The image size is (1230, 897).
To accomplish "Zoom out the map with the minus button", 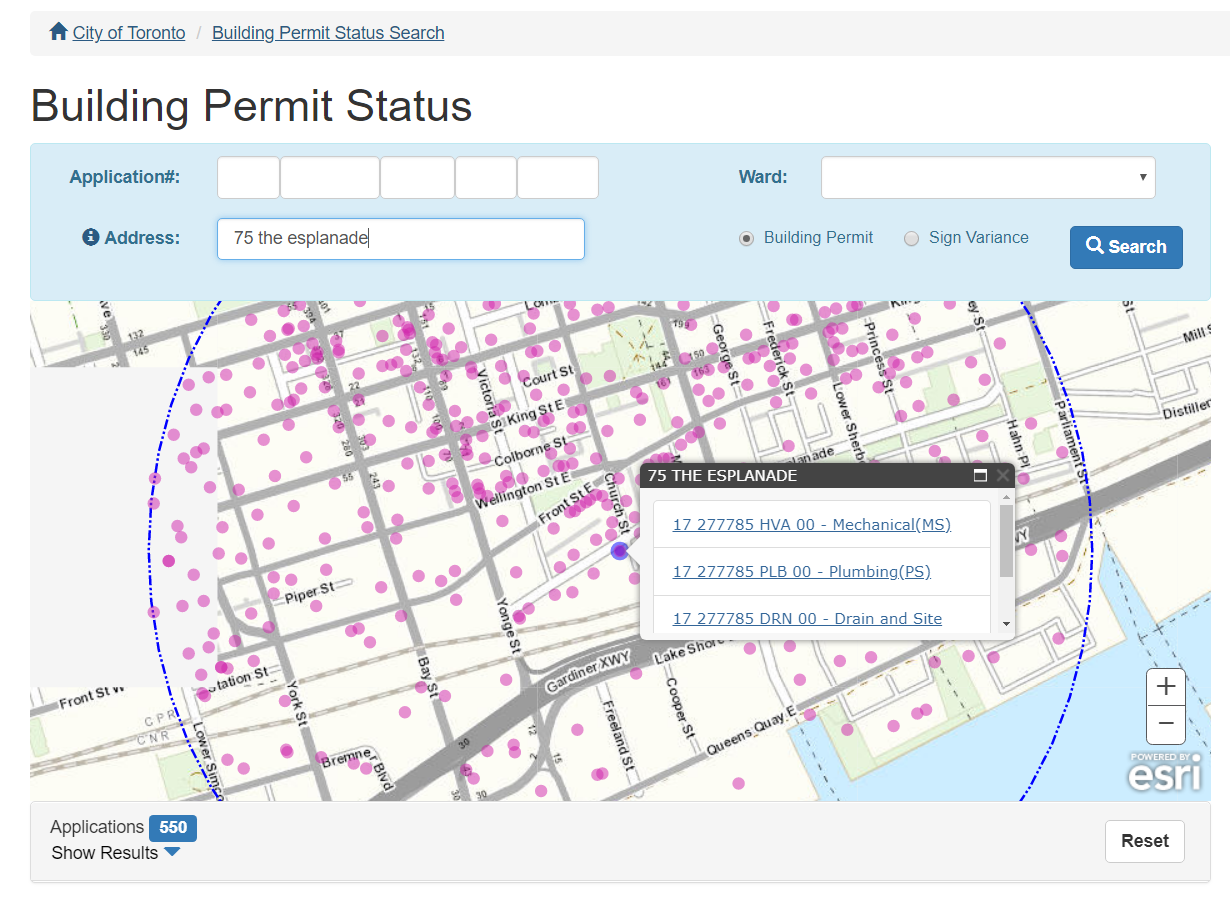I will 1165,724.
